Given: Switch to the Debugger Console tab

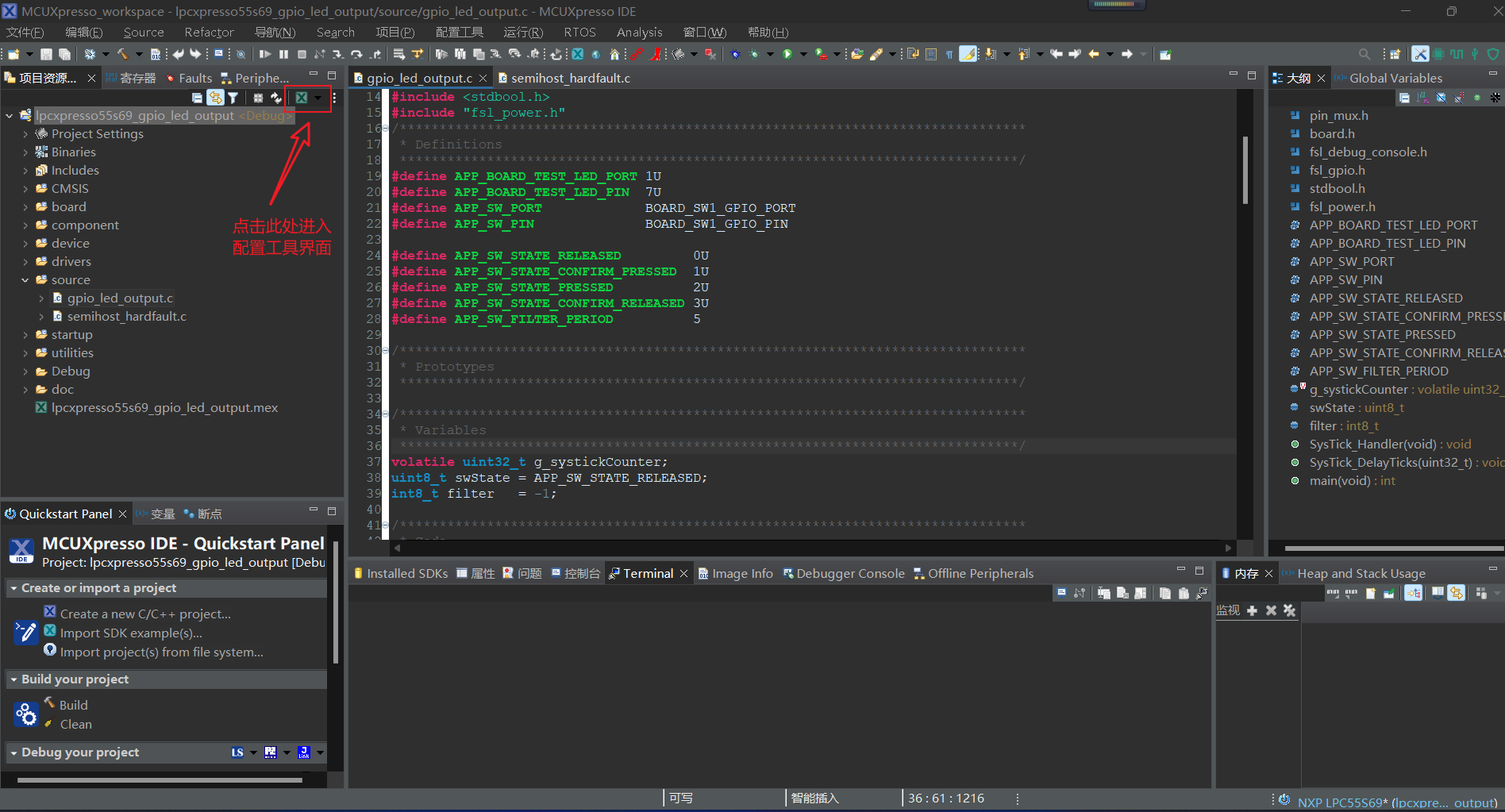Looking at the screenshot, I should [x=843, y=574].
